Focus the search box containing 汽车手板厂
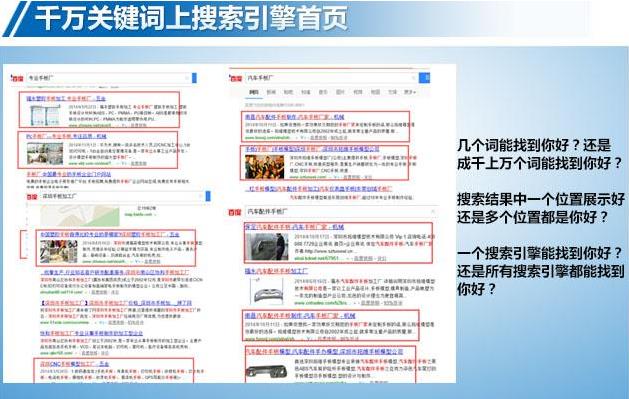The height and width of the screenshot is (399, 629). point(331,77)
